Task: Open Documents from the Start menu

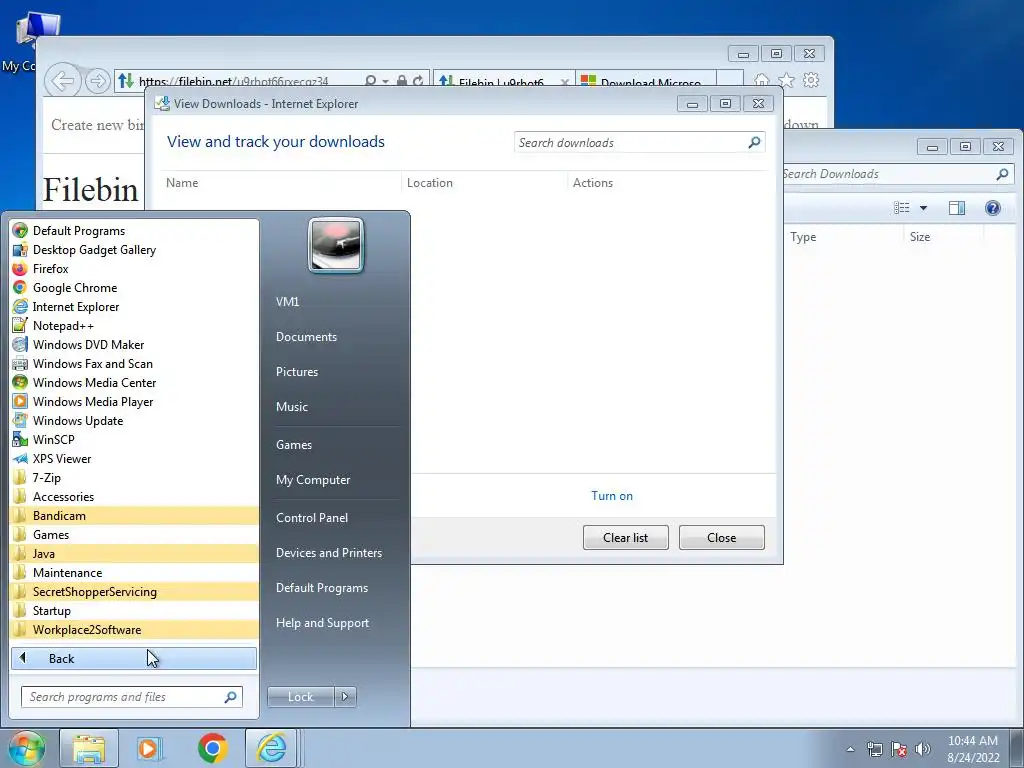Action: (306, 336)
